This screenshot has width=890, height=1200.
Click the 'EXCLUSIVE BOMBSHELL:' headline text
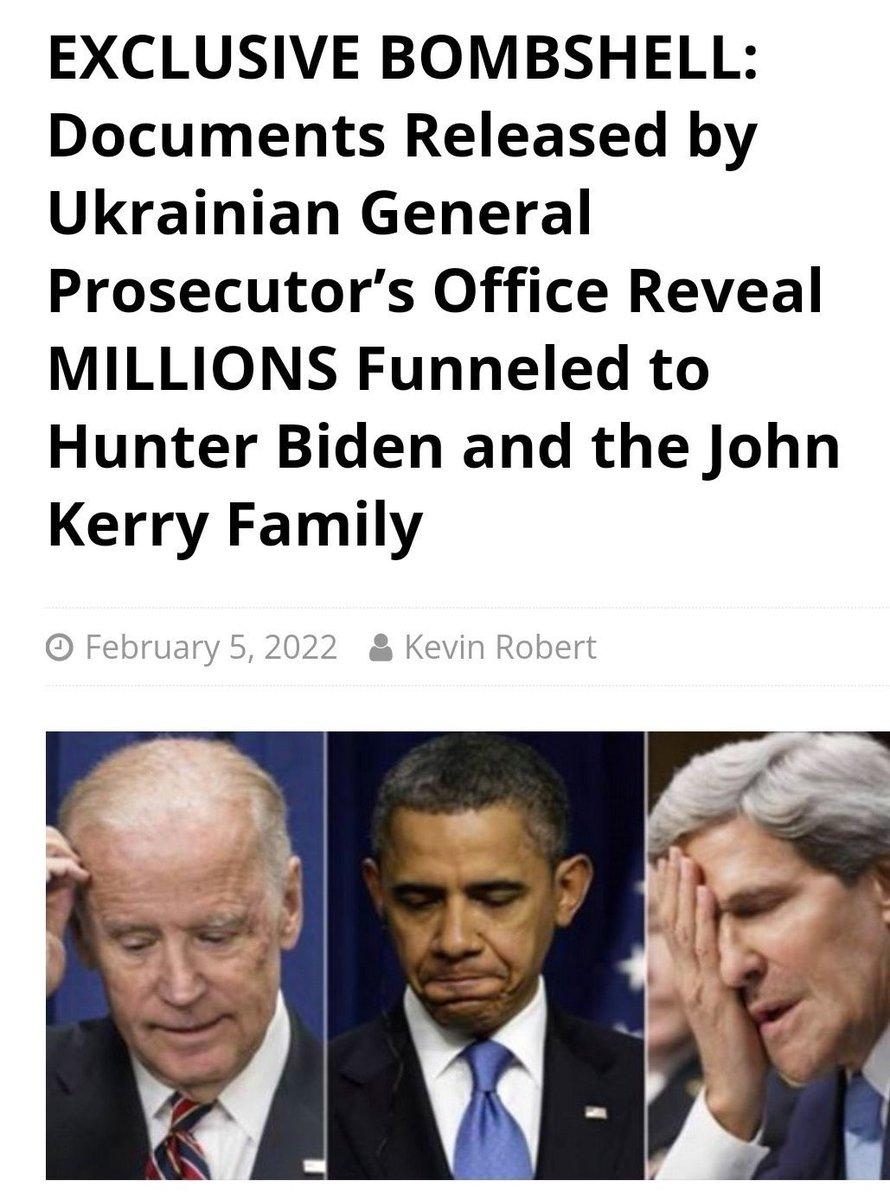(x=402, y=61)
